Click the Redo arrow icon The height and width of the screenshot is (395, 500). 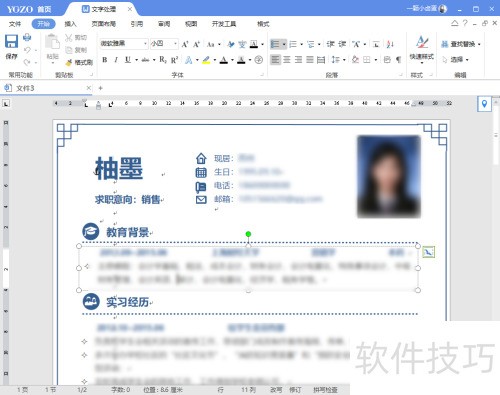coord(27,62)
